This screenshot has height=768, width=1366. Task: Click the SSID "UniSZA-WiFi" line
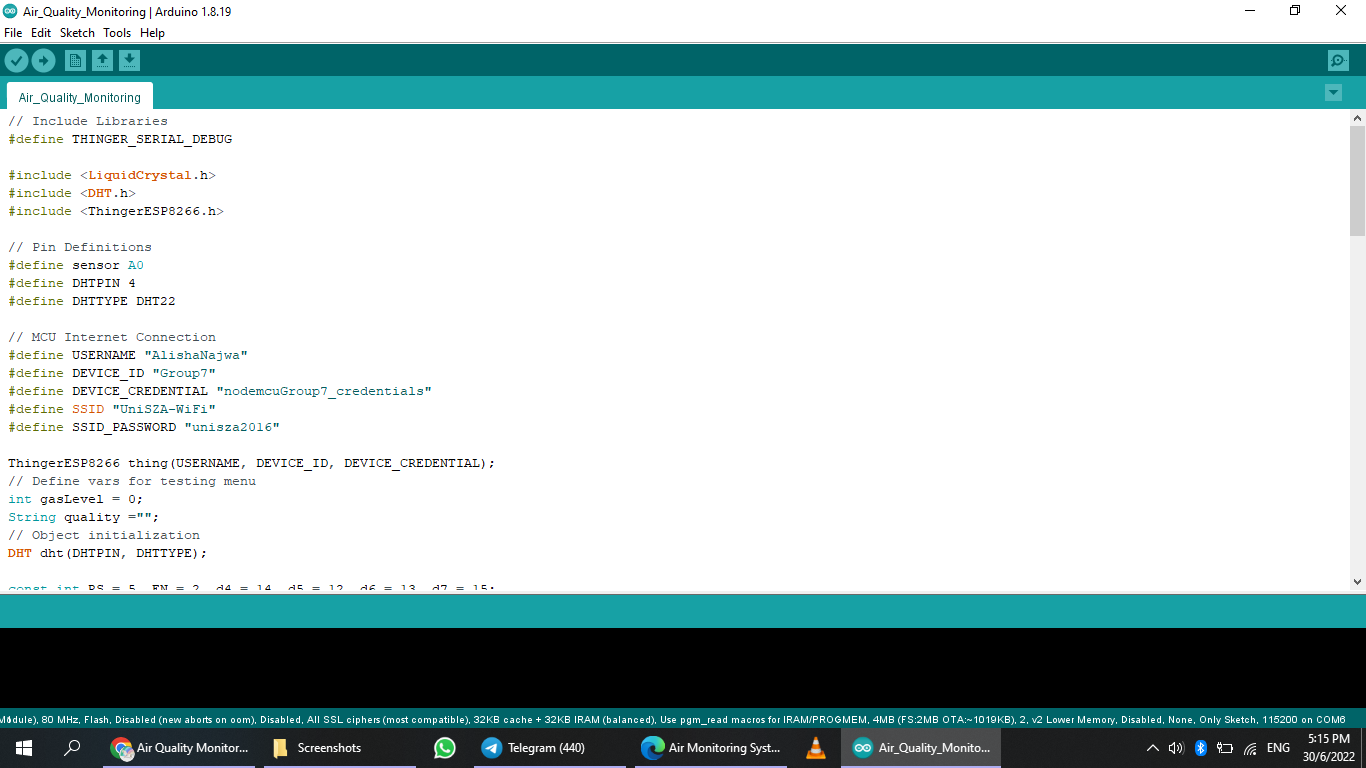click(x=112, y=409)
